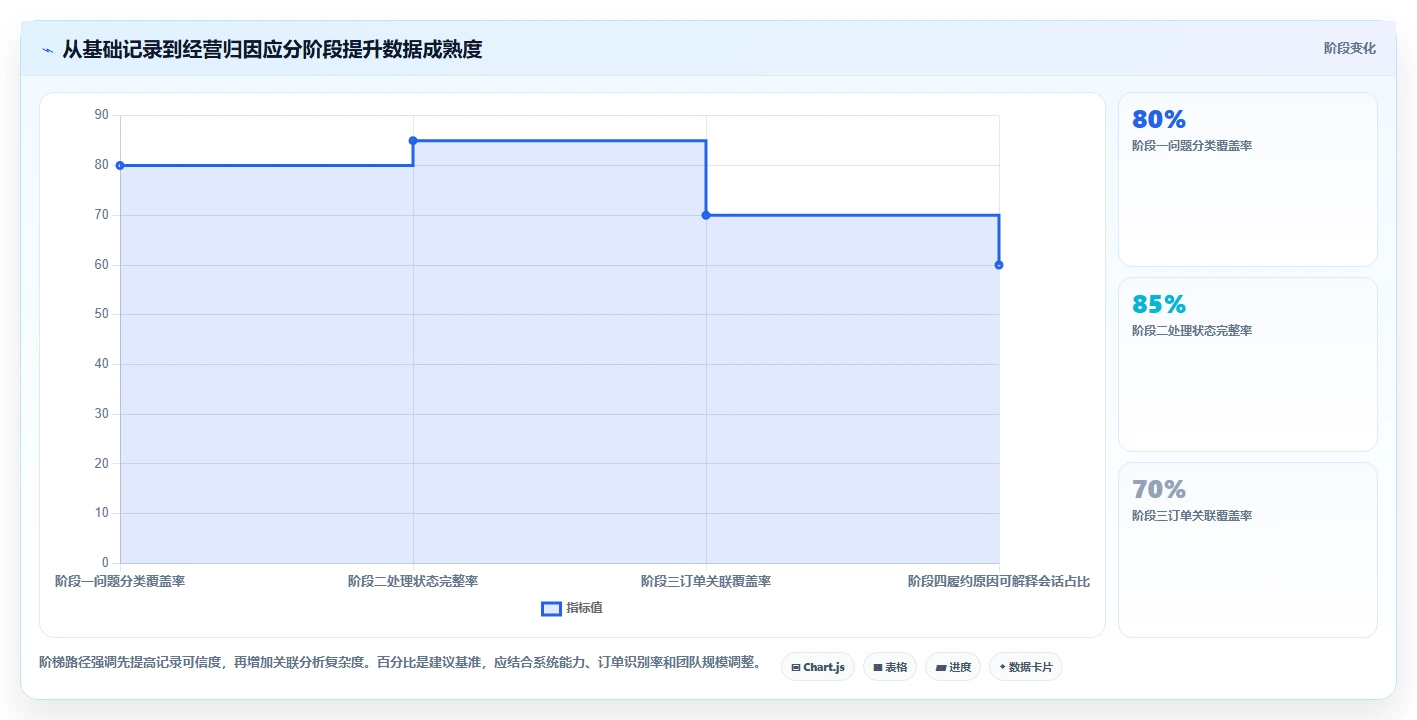Toggle the 指标值 legend entry

tap(572, 608)
